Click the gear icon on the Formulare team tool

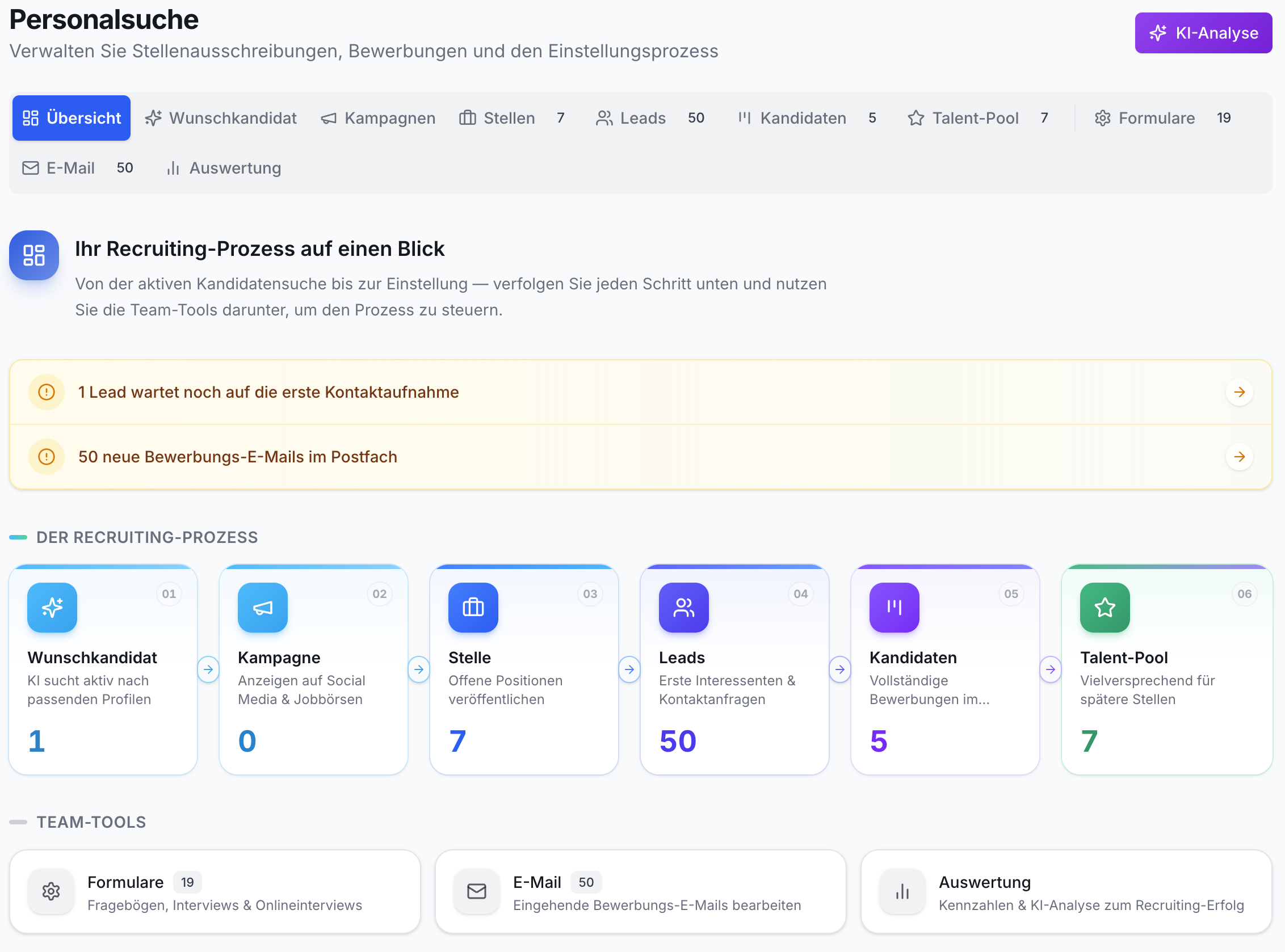tap(51, 891)
